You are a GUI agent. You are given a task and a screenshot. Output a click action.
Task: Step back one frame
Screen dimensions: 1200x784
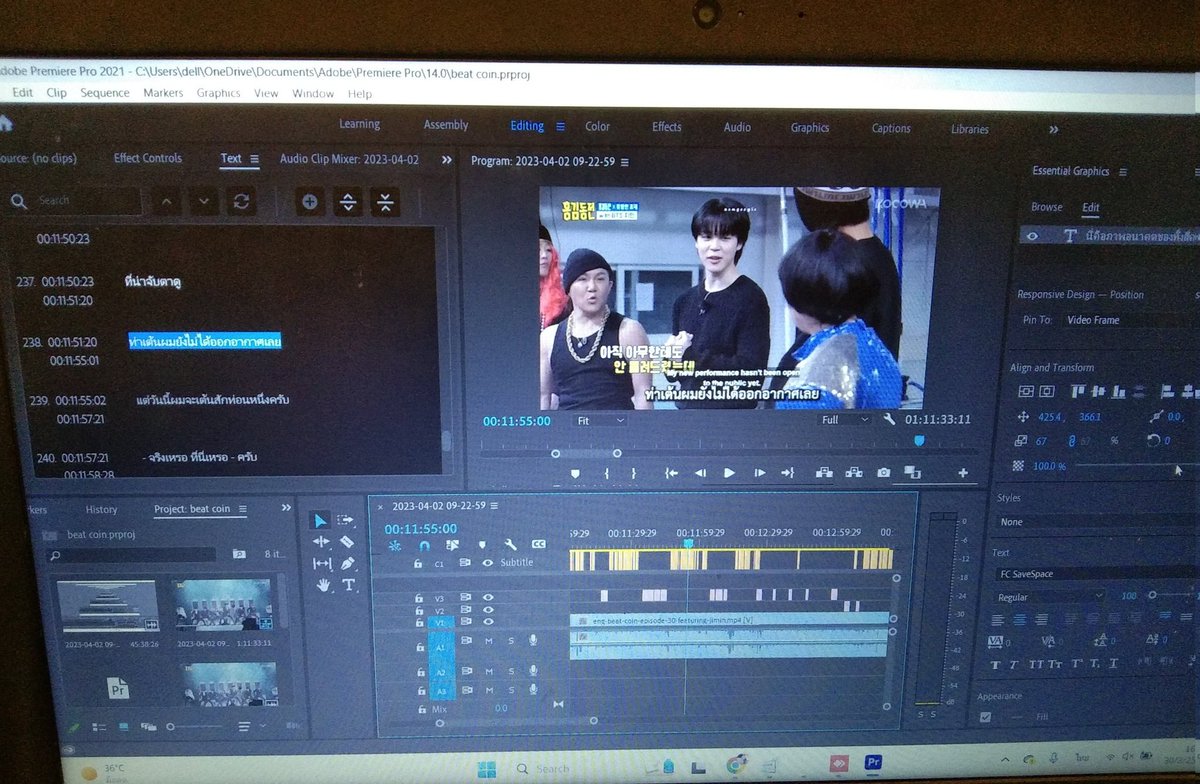[700, 473]
